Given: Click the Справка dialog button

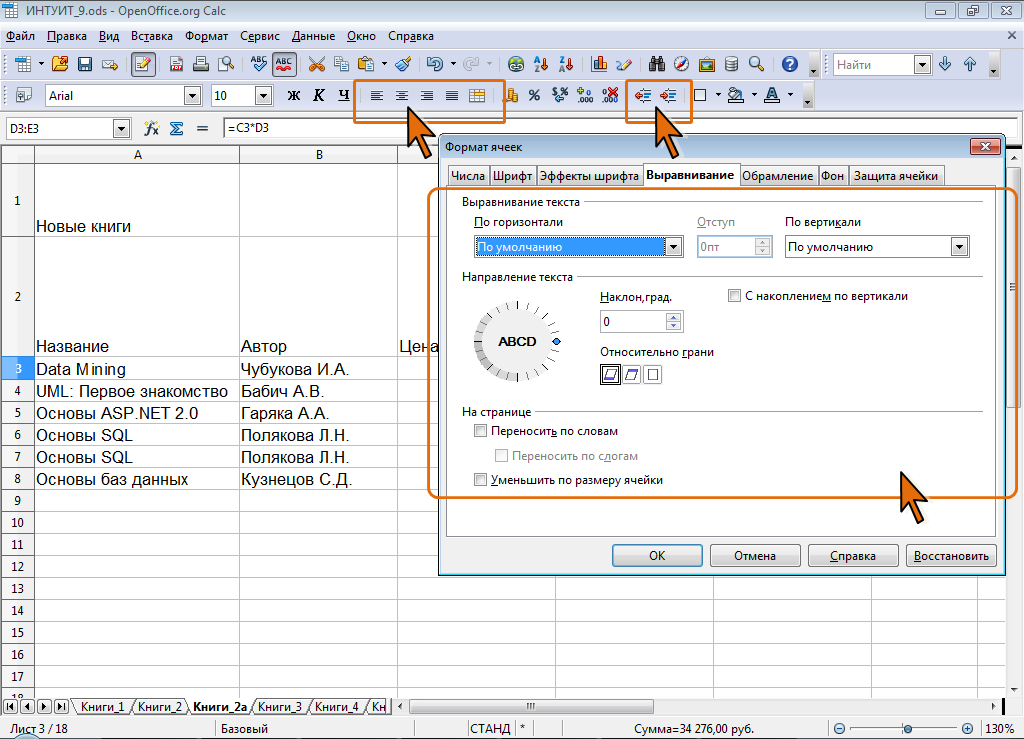Looking at the screenshot, I should [x=853, y=556].
